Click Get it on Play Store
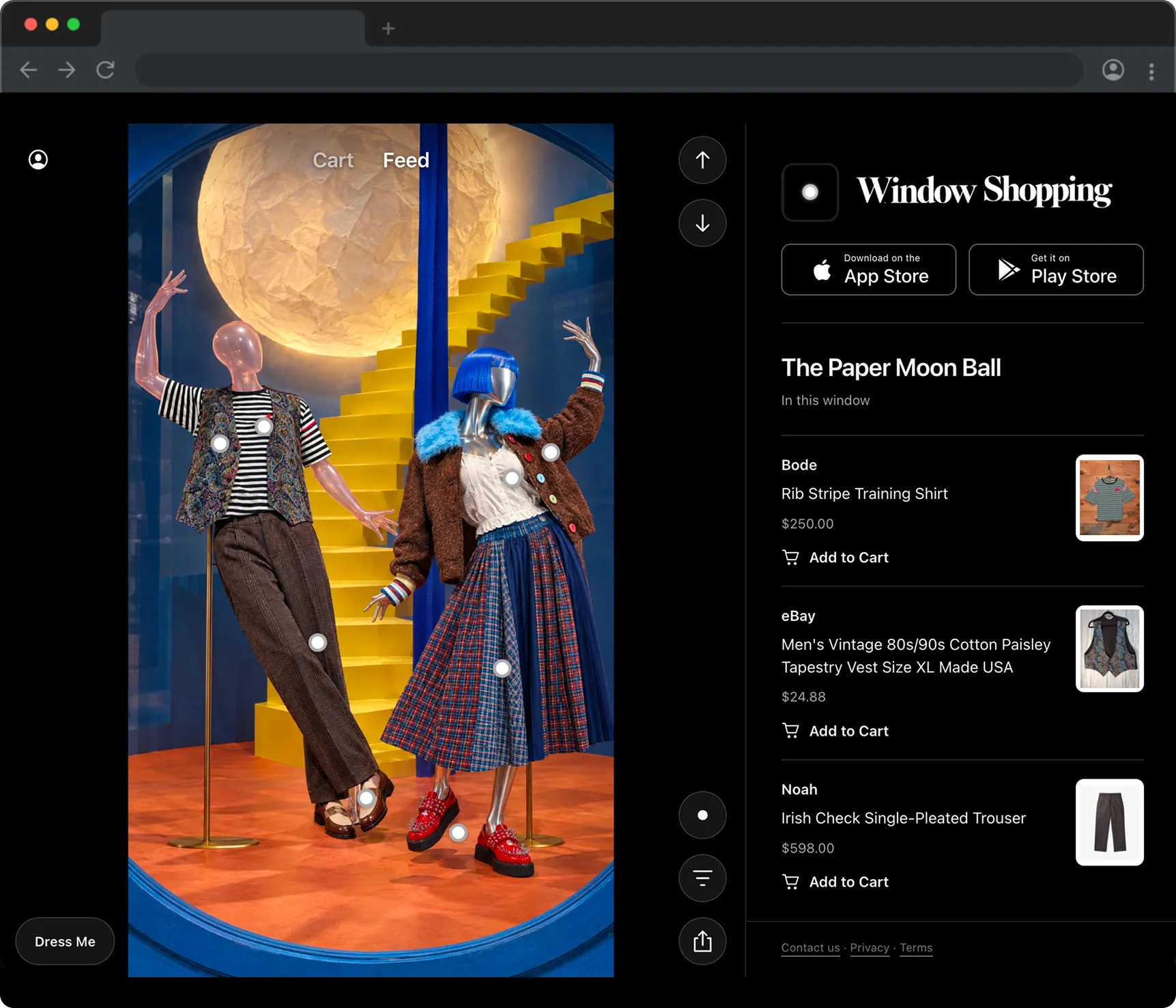The height and width of the screenshot is (1008, 1176). coord(1056,270)
